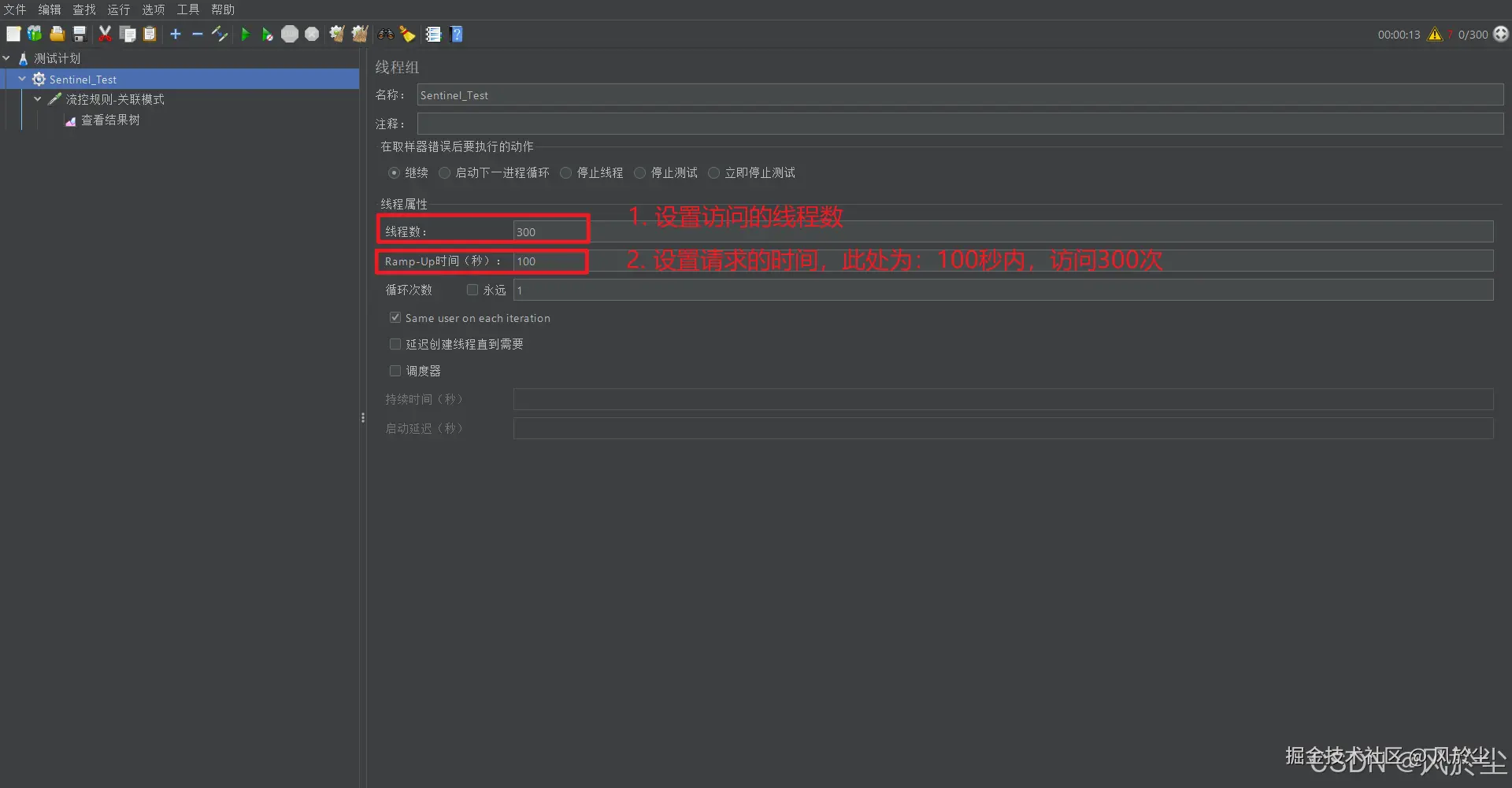Toggle the 永远 loop checkbox
1512x788 pixels.
472,290
